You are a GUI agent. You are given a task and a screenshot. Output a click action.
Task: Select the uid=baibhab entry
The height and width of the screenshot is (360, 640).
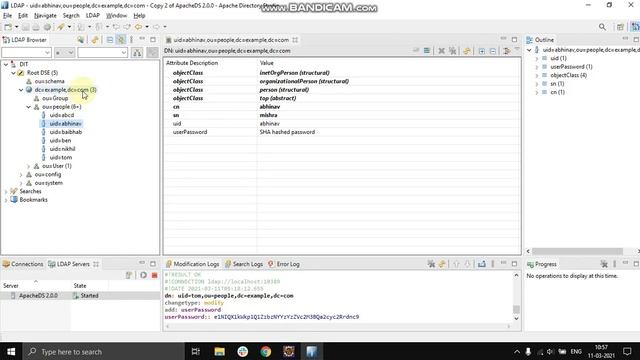(x=66, y=132)
